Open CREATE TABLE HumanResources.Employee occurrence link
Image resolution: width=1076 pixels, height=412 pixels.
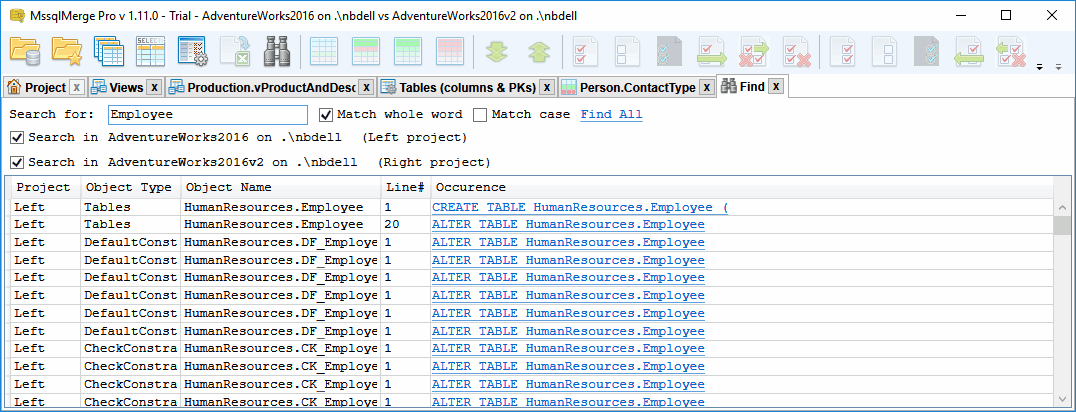coord(580,207)
